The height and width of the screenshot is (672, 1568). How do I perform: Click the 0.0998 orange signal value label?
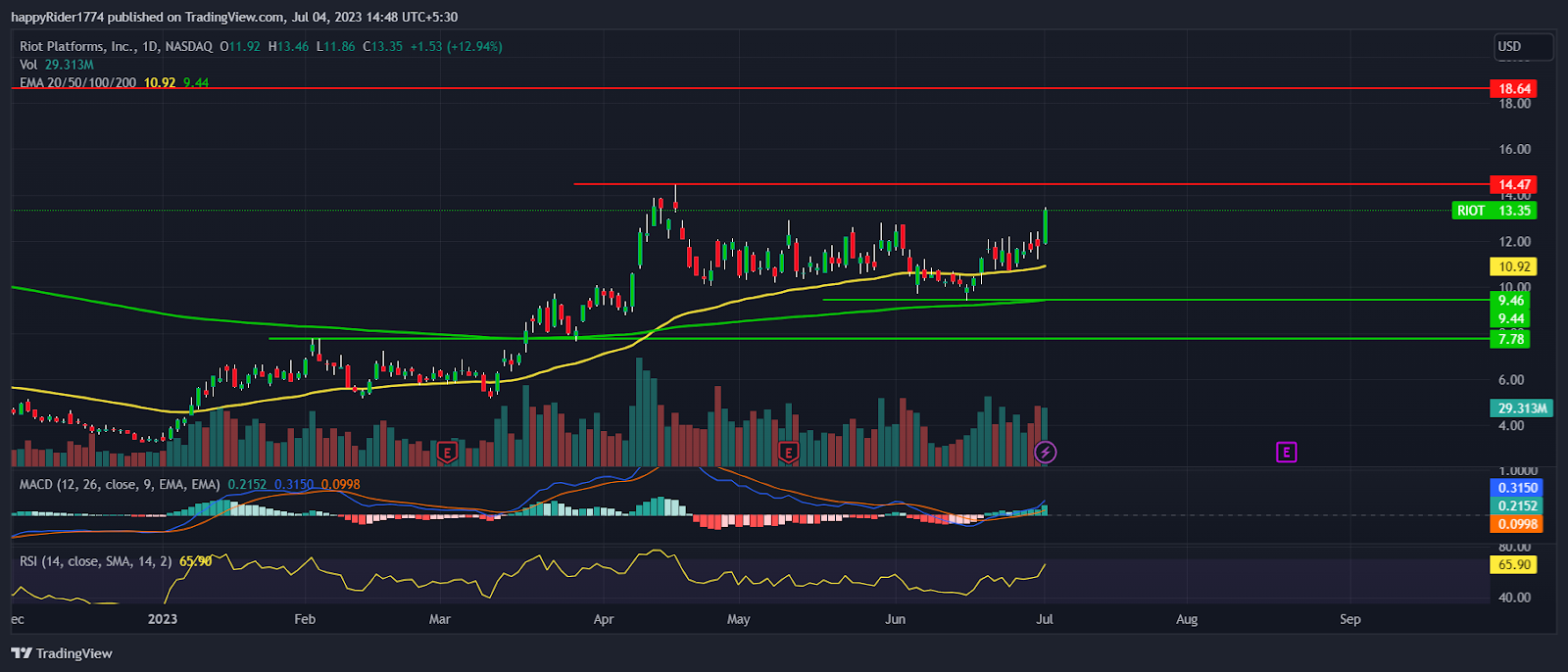click(x=1517, y=524)
